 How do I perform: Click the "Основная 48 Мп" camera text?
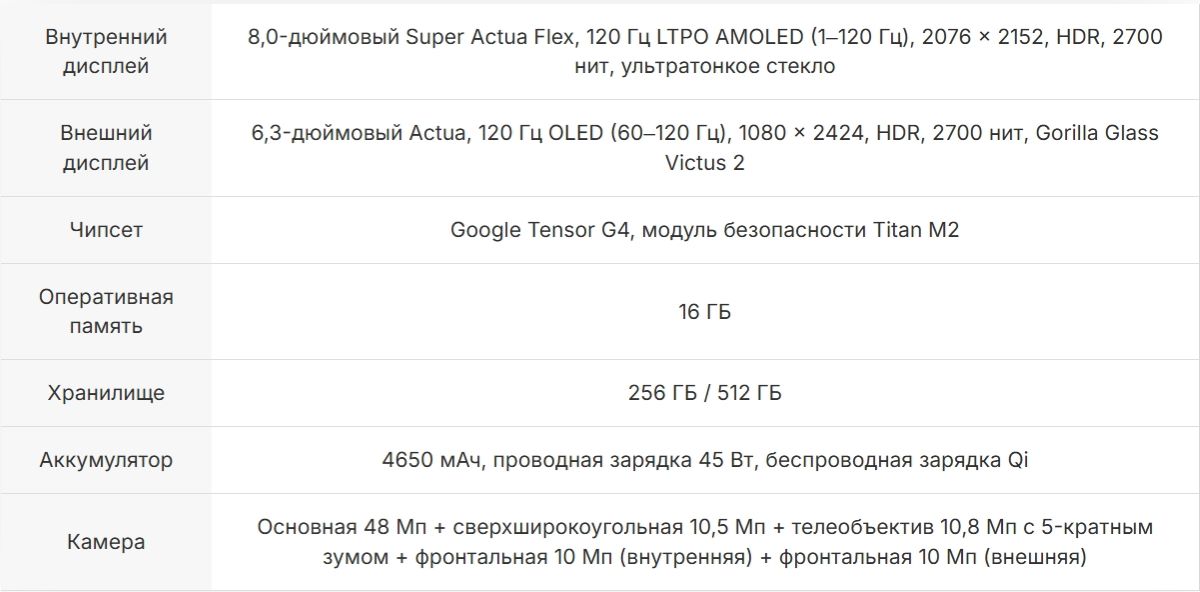tap(336, 527)
